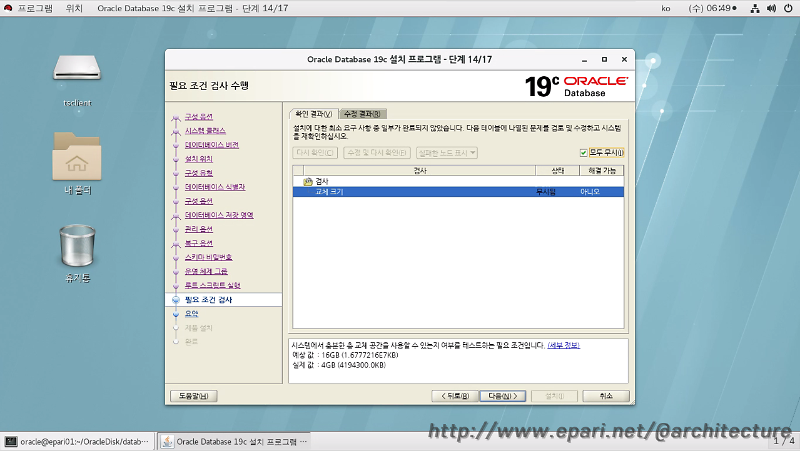Go to the 데이터베이스 식별자 step
Viewport: 800px width, 451px height.
(215, 187)
